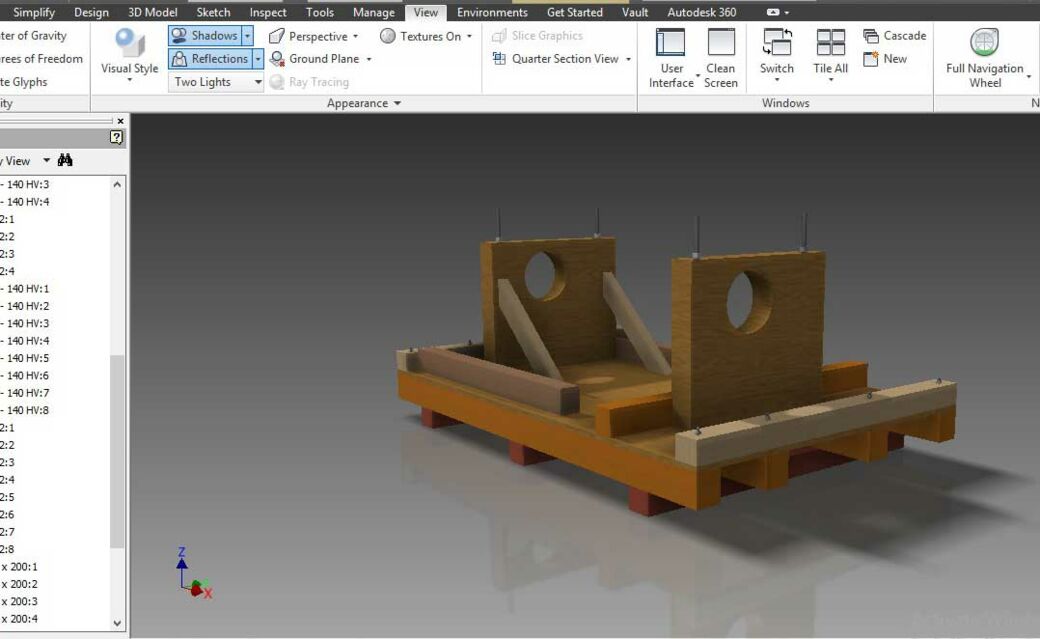This screenshot has height=639, width=1040.
Task: Expand the Appearance panel options
Action: (397, 103)
